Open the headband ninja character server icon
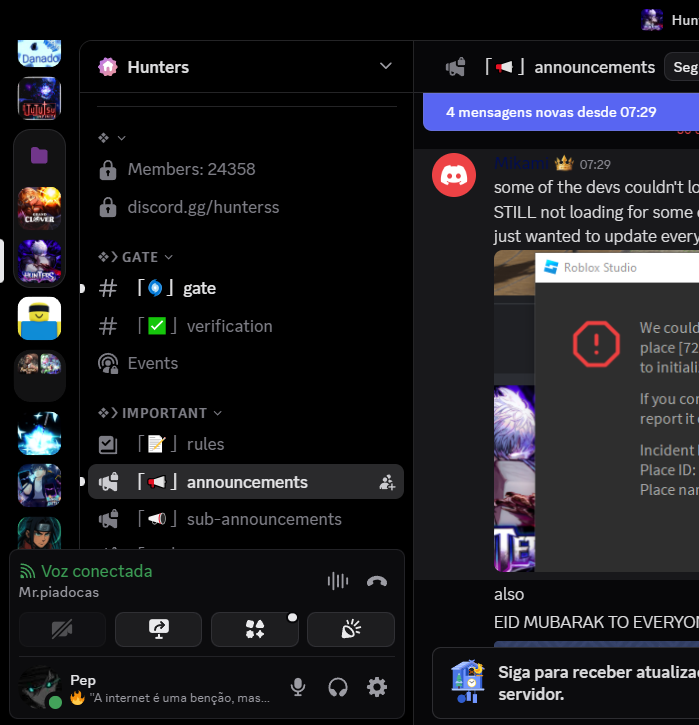This screenshot has height=725, width=699. [39, 533]
